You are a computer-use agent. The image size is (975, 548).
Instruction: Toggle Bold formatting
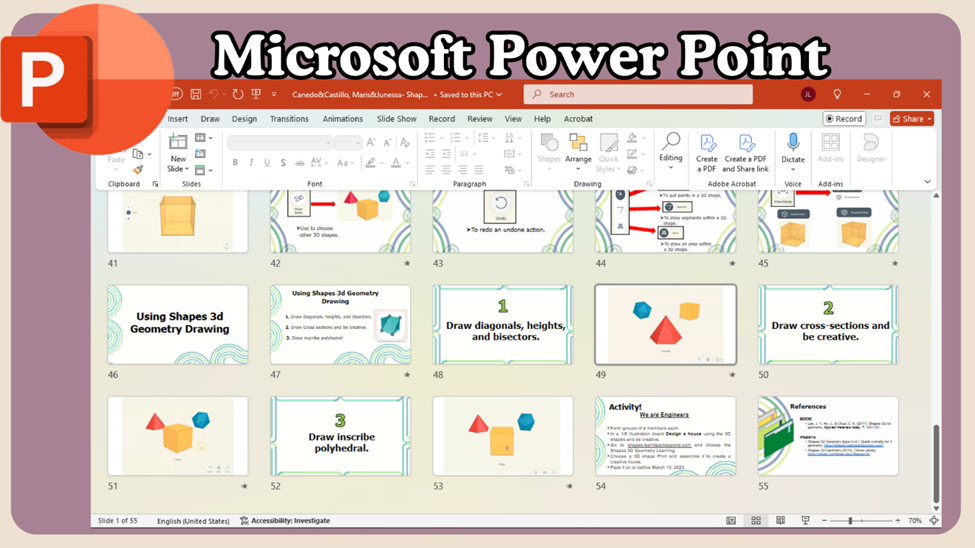tap(235, 163)
